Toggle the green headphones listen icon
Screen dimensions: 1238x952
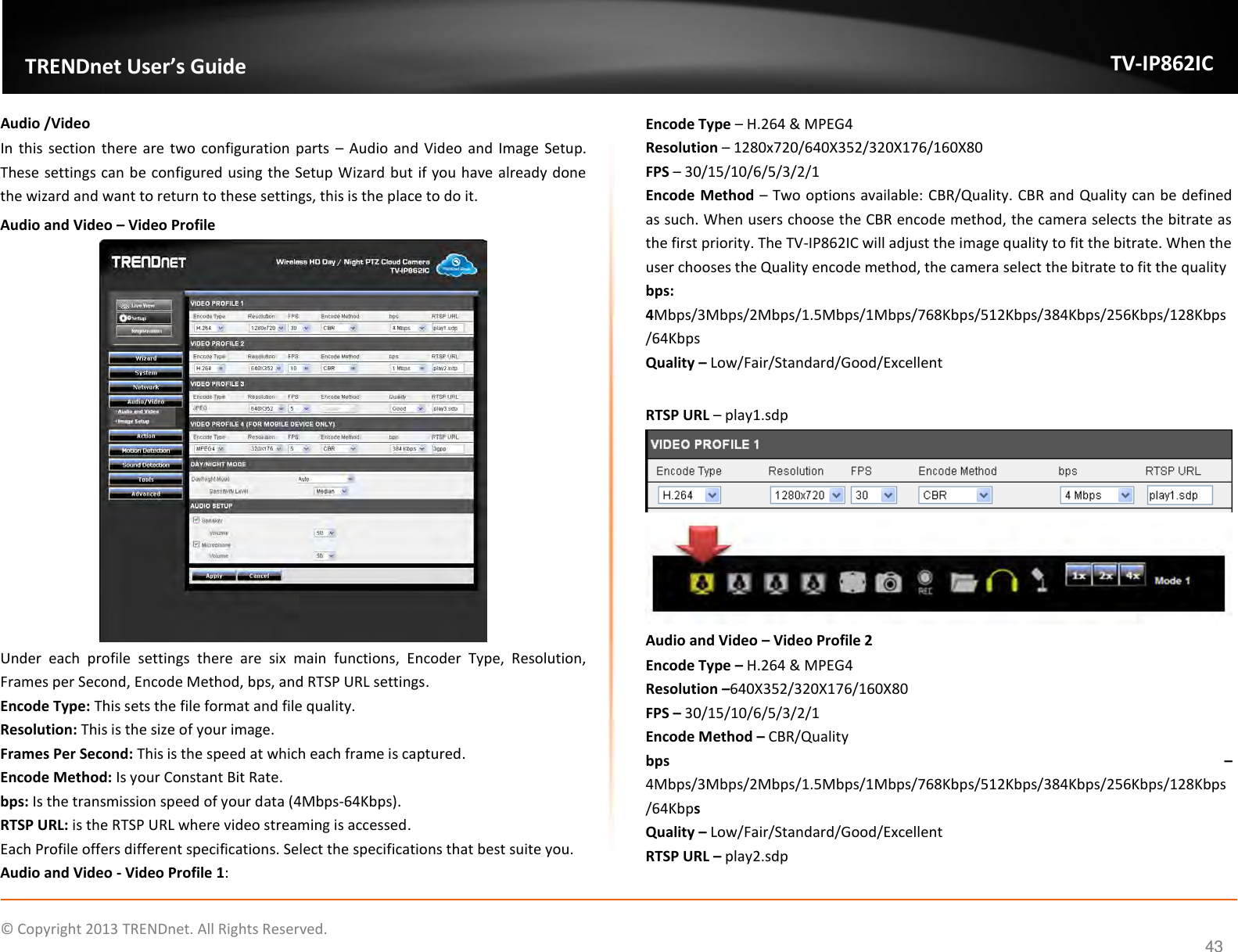(1002, 581)
